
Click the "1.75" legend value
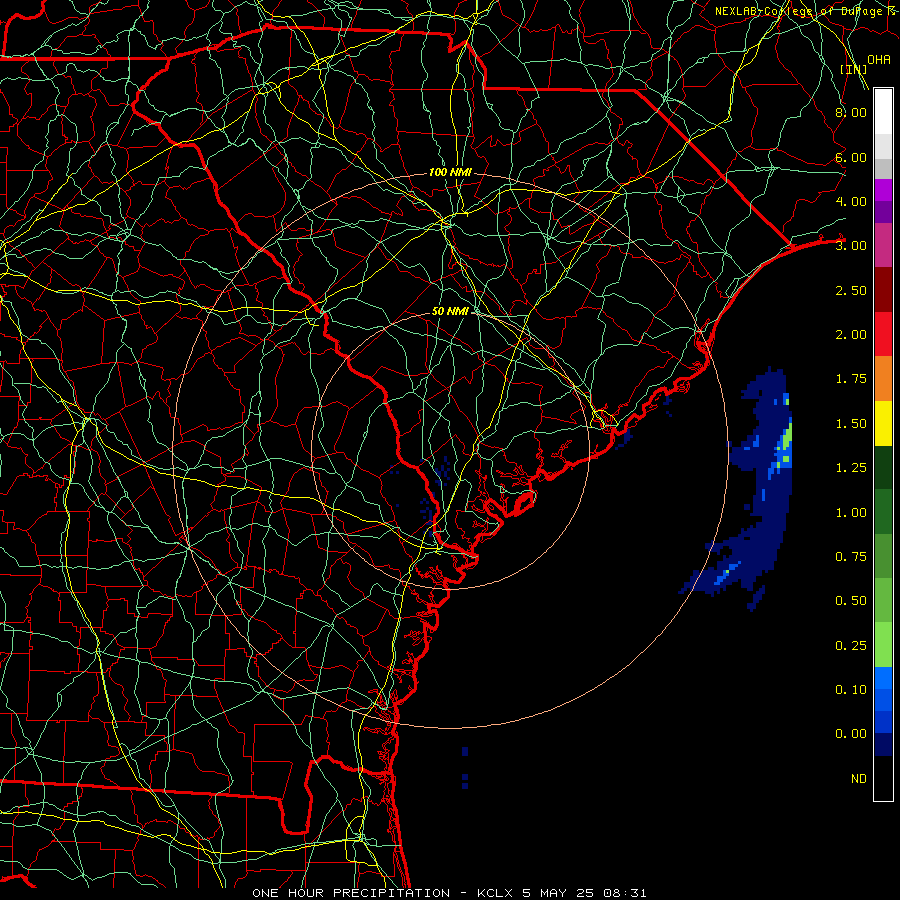851,379
